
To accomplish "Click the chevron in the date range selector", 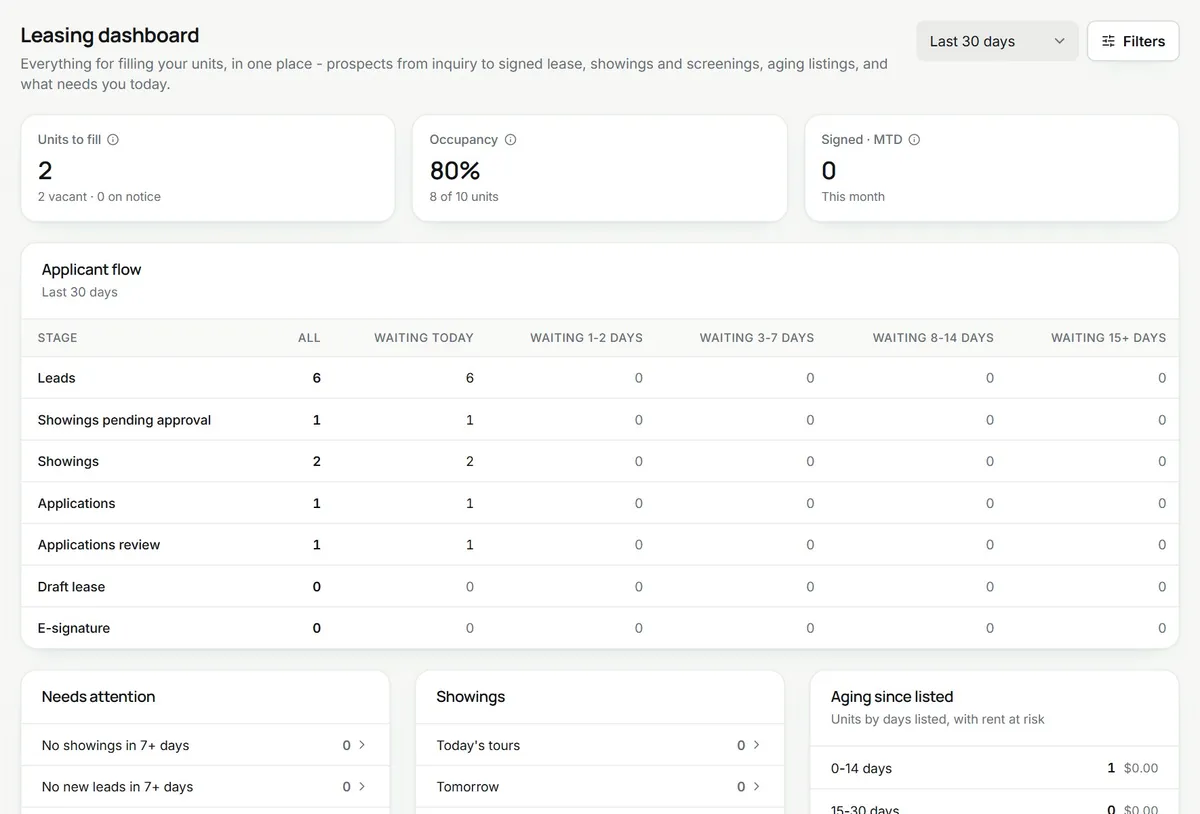I will tap(1060, 41).
